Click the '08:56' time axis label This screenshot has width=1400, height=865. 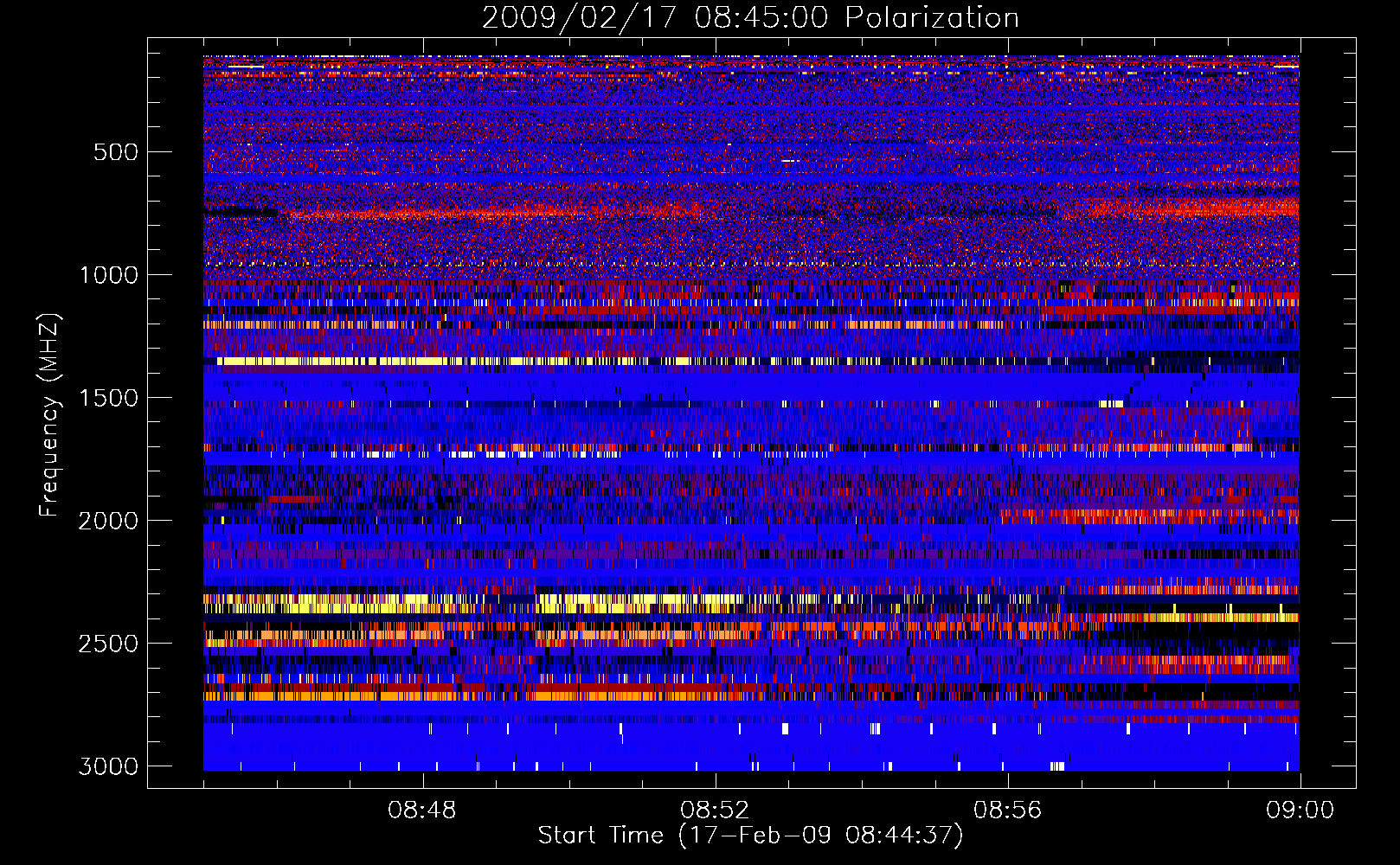click(x=1008, y=811)
